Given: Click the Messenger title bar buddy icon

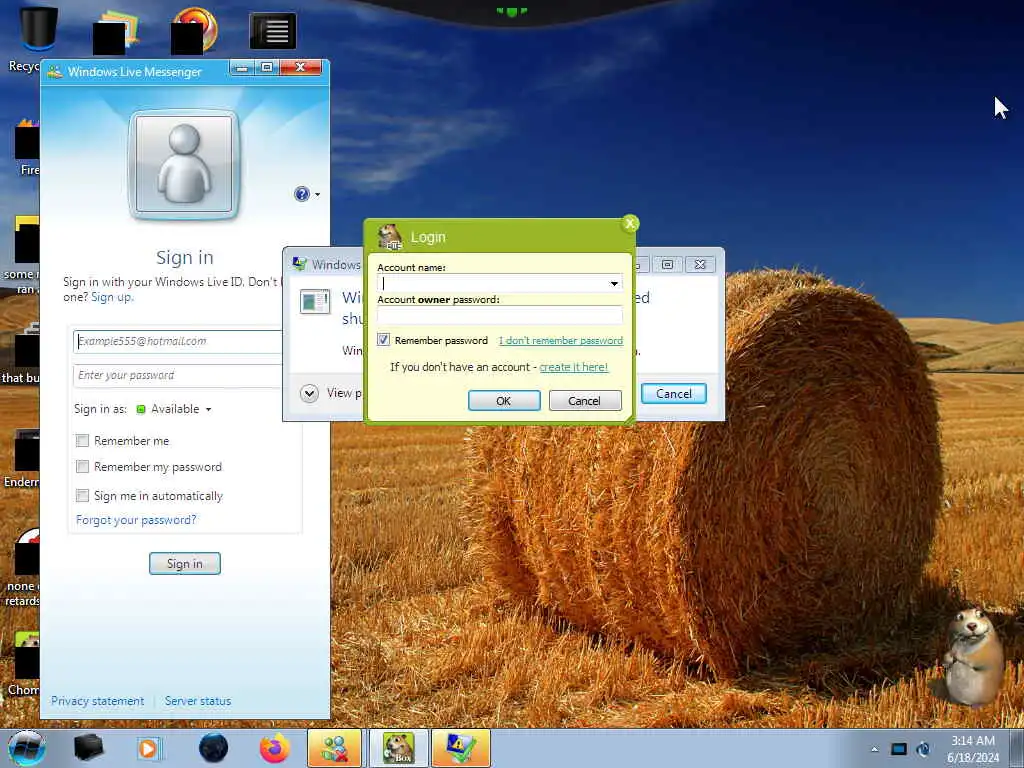Looking at the screenshot, I should point(56,72).
